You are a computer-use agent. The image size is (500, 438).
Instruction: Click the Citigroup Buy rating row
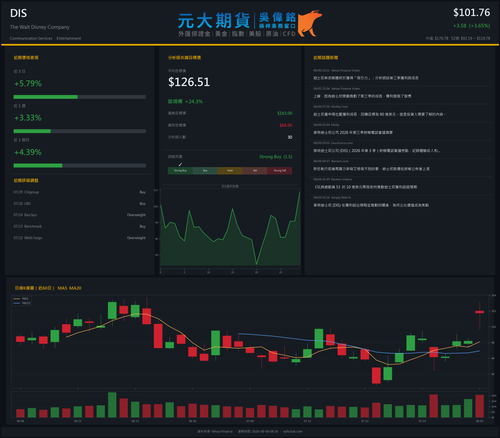(80, 192)
